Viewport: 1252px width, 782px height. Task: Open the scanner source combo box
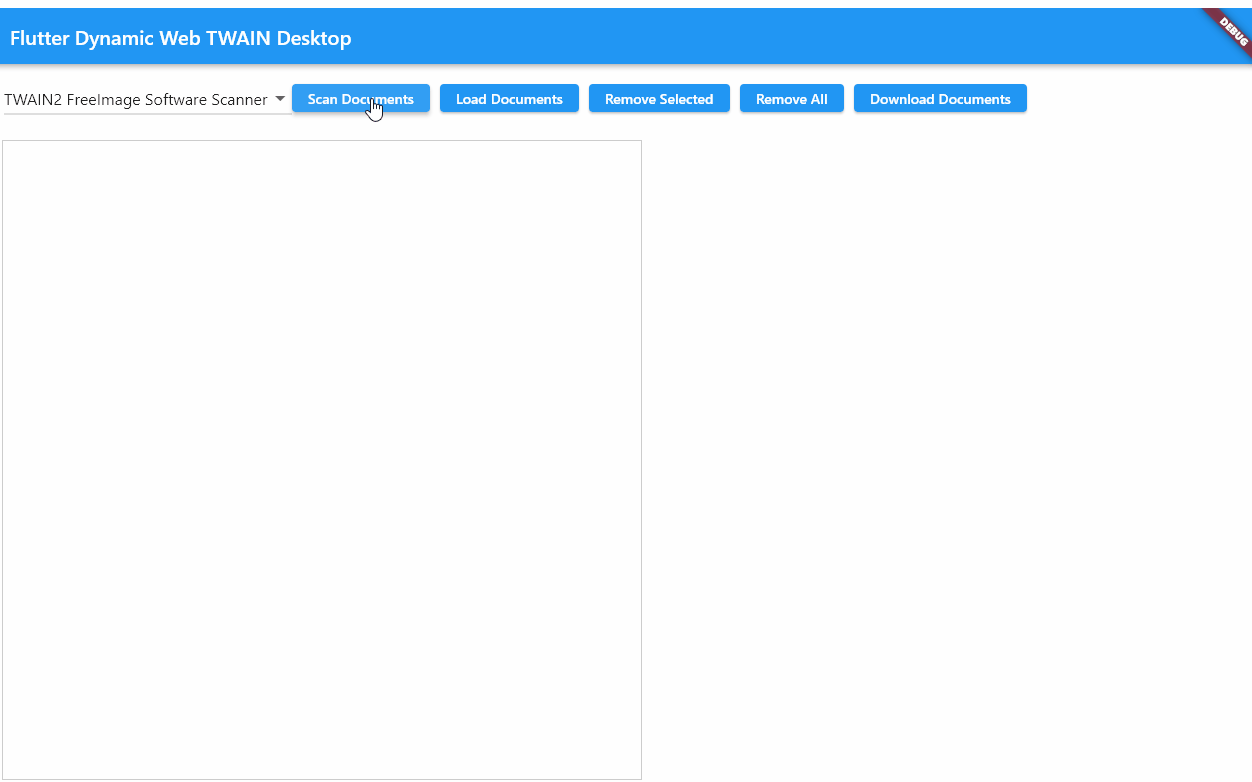coord(145,100)
